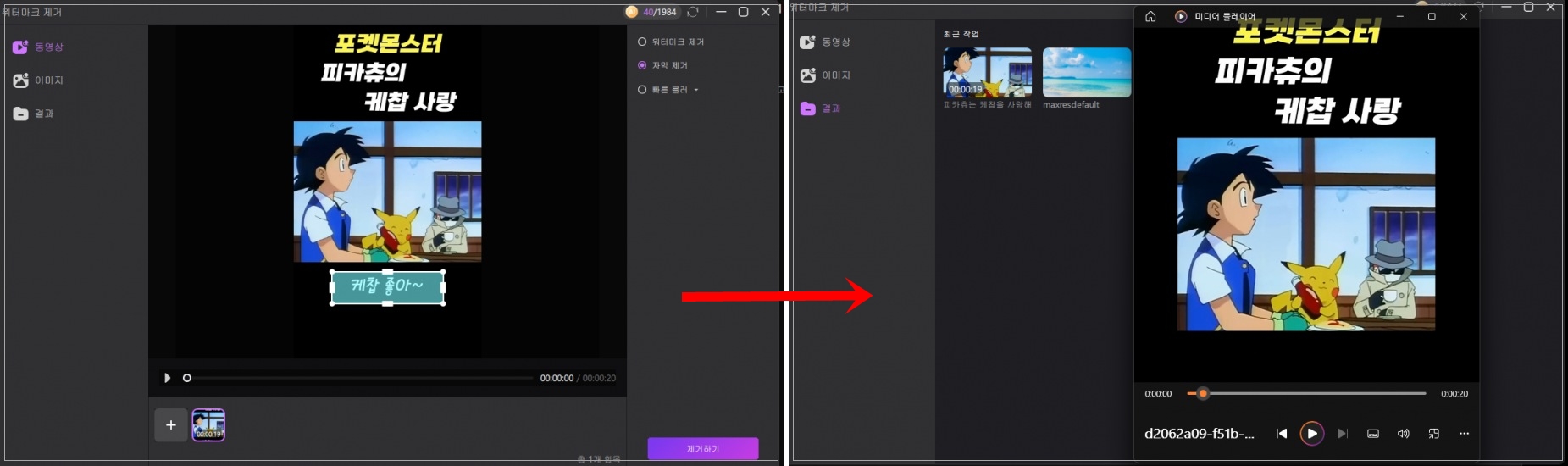This screenshot has height=466, width=1568.
Task: Click the 00:00:00 current time in editor
Action: (x=557, y=379)
